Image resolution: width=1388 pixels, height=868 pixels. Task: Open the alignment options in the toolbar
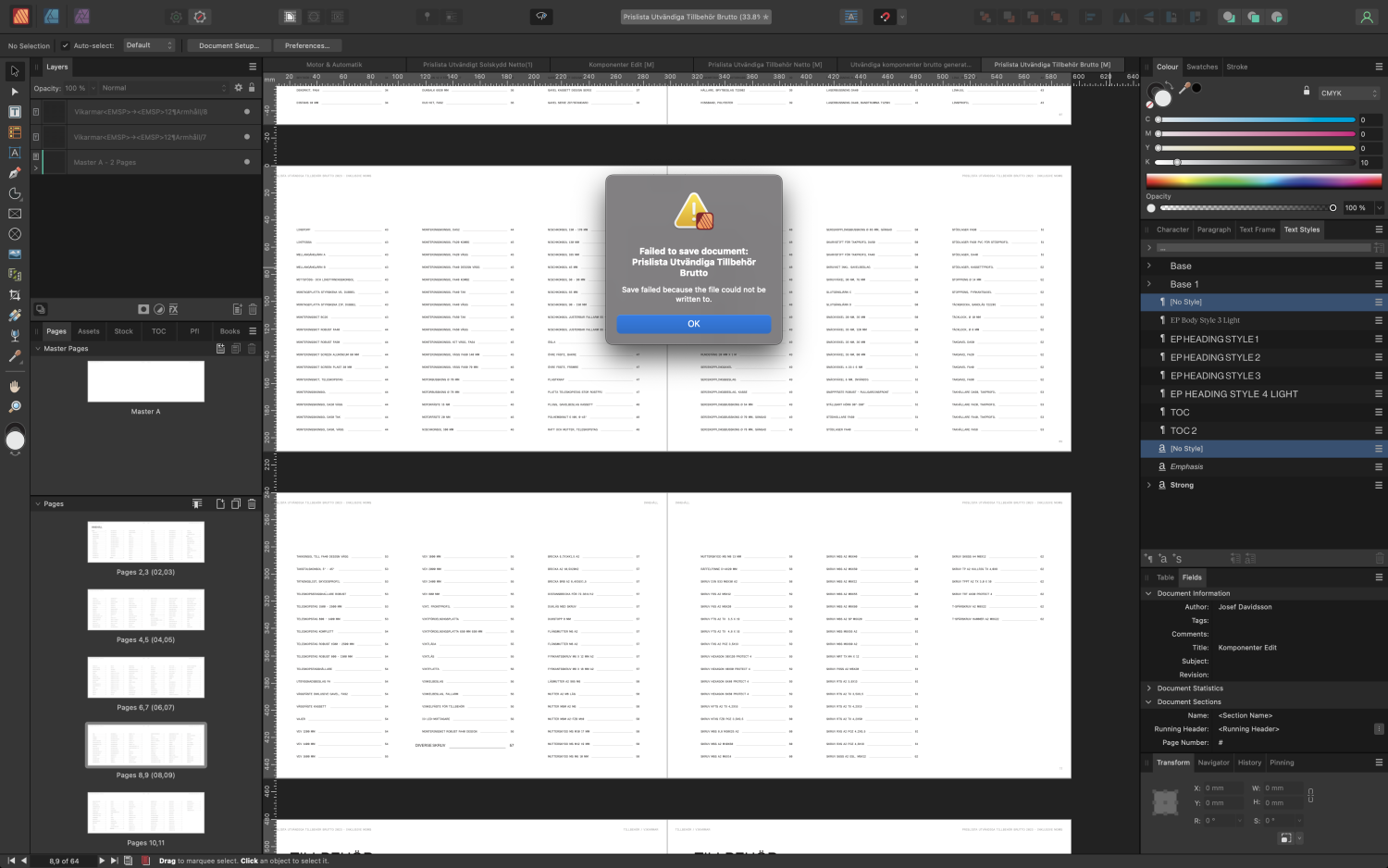(x=1090, y=16)
